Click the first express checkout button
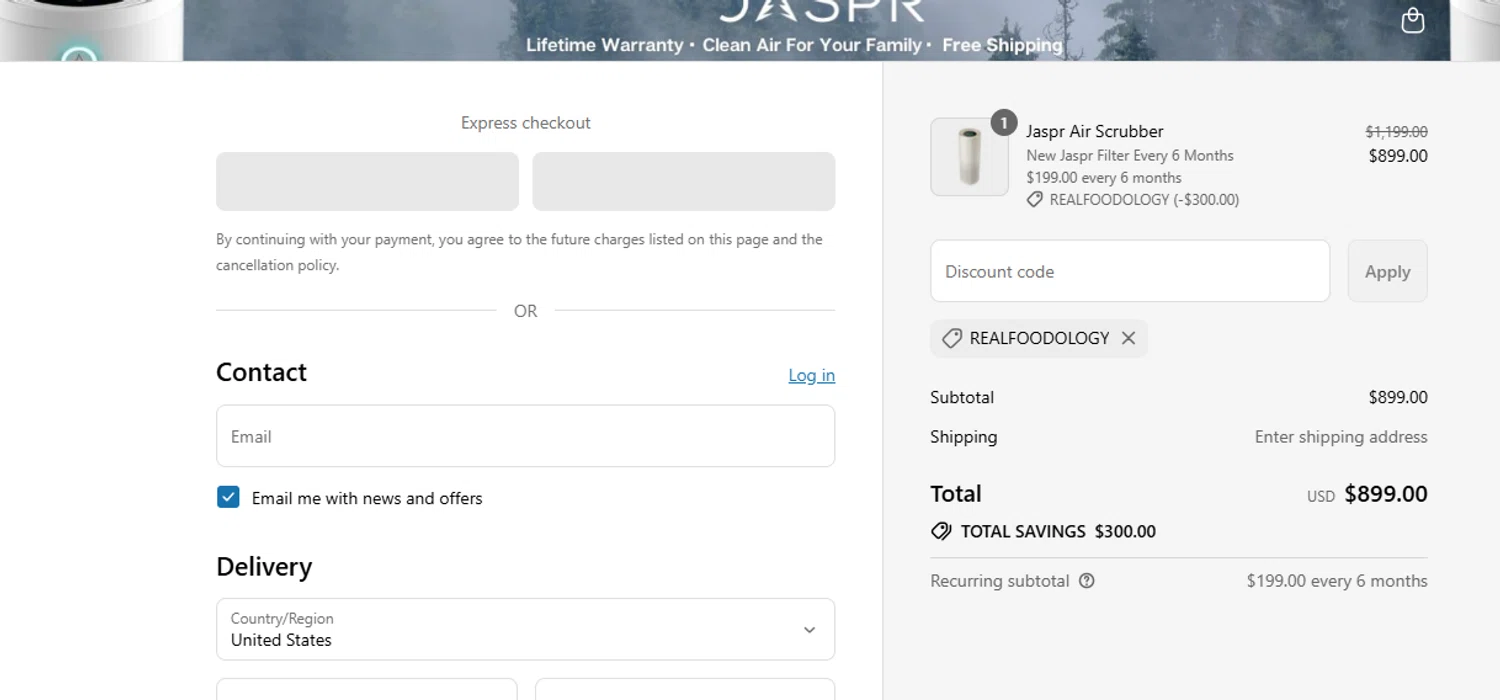Screen dimensions: 1500x700 click(x=367, y=181)
